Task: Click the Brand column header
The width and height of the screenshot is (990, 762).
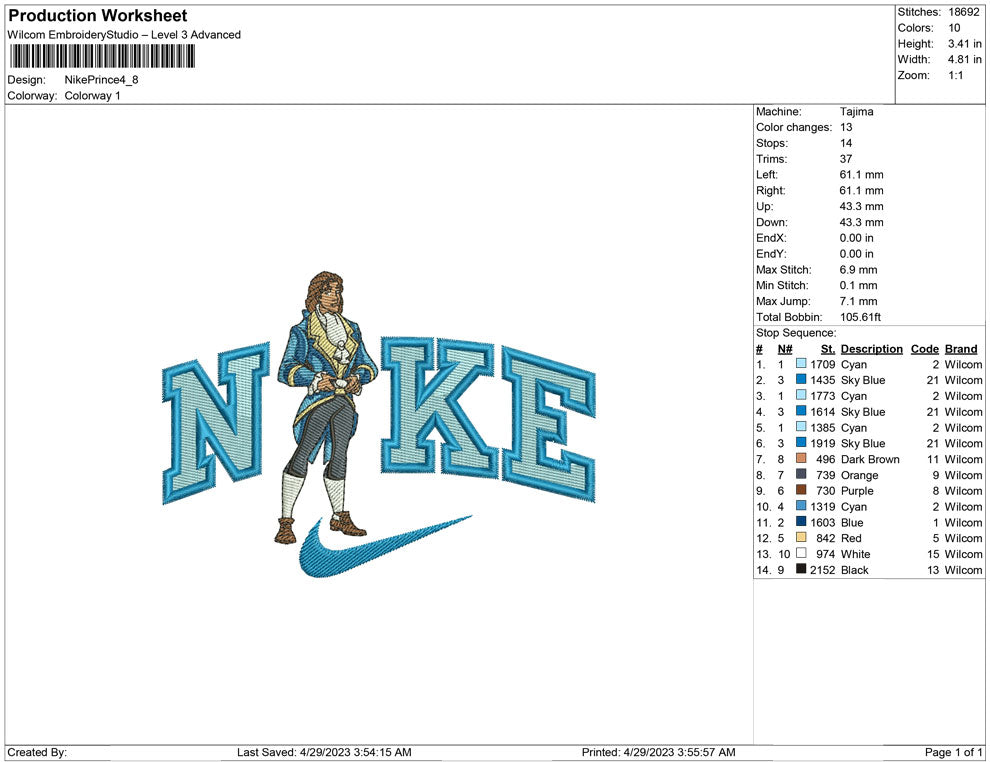Action: click(961, 349)
